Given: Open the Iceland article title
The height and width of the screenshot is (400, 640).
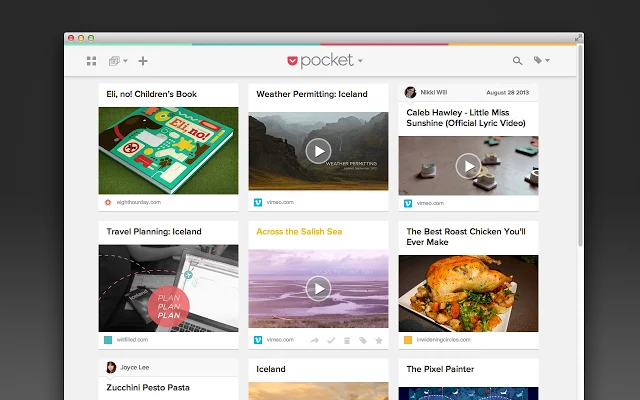Looking at the screenshot, I should (271, 369).
